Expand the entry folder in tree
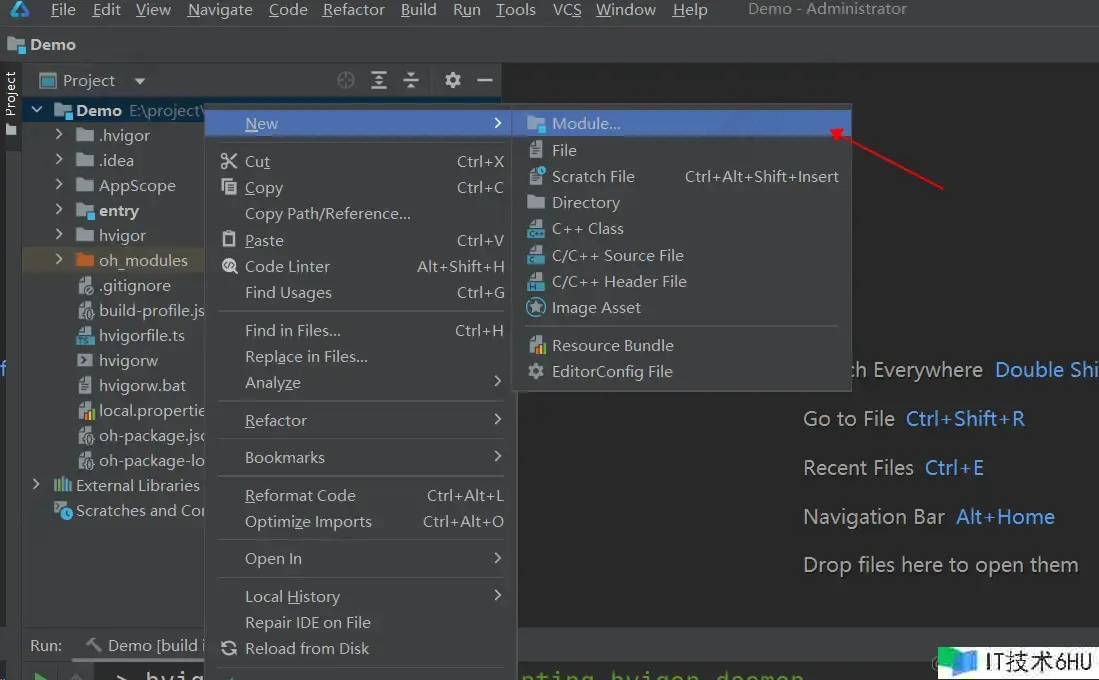The image size is (1099, 680). point(59,210)
